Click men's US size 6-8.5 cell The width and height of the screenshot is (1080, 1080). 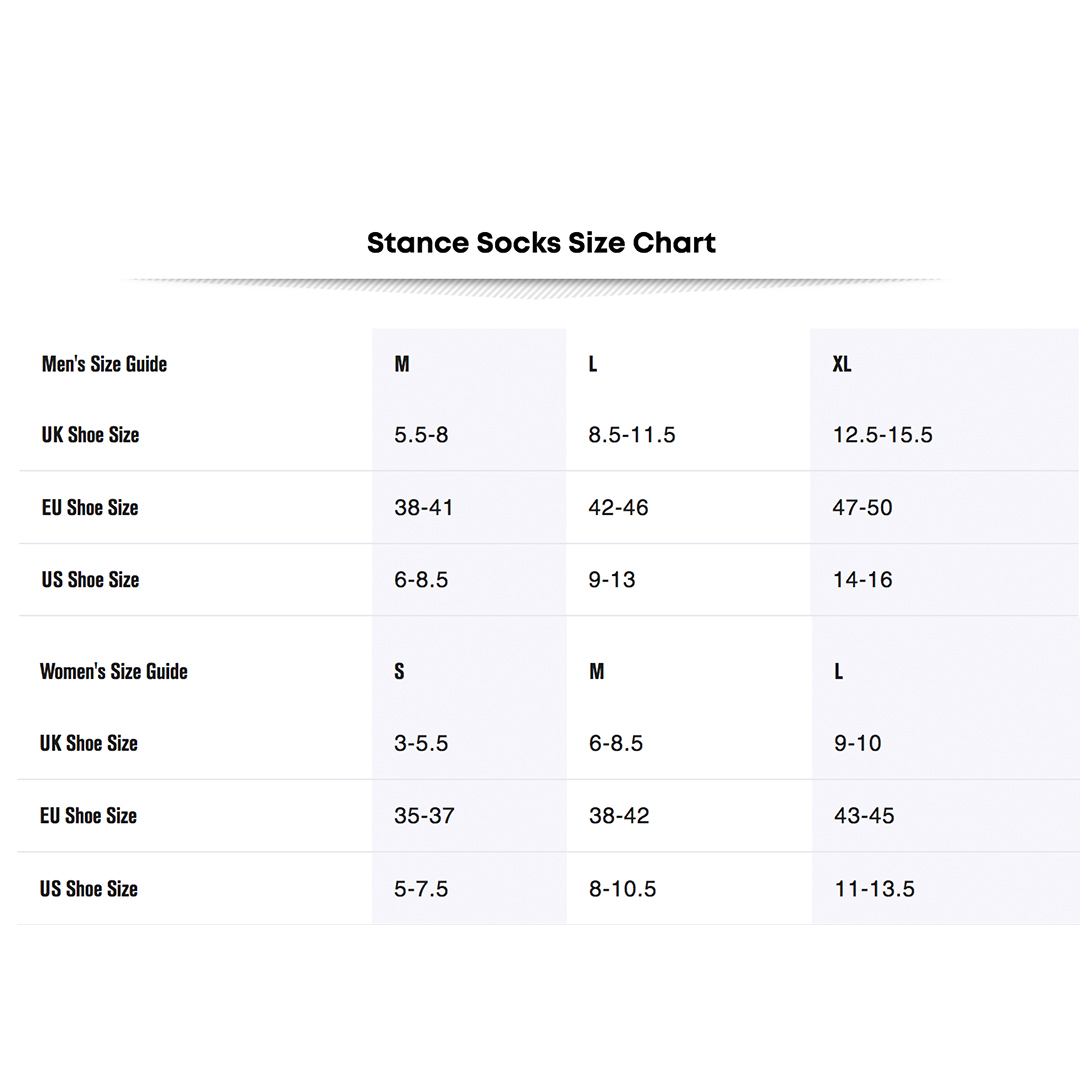(x=421, y=580)
